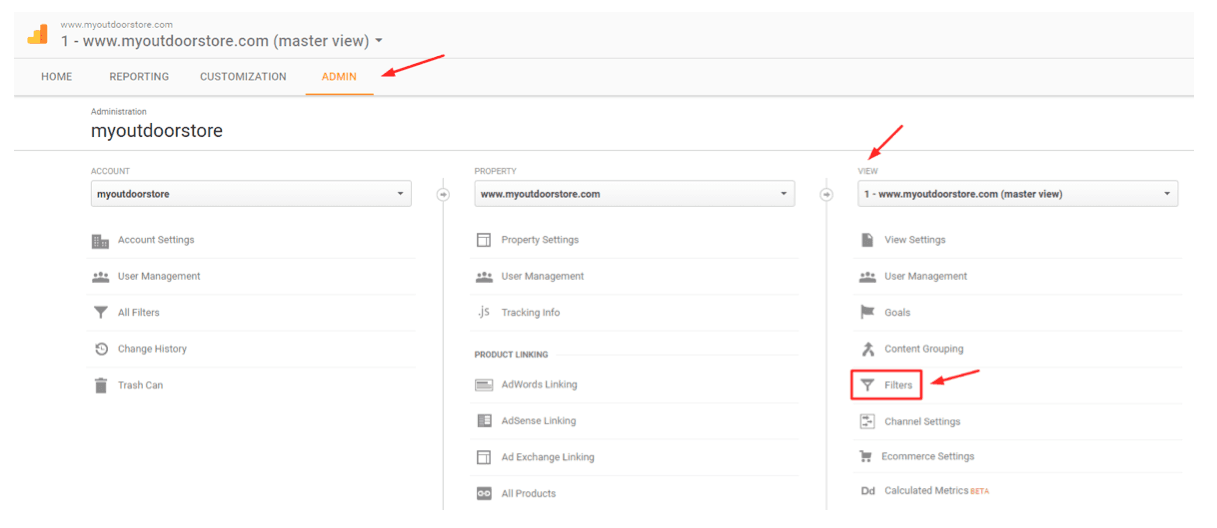1217x528 pixels.
Task: Click the Goals flag icon
Action: [x=867, y=313]
